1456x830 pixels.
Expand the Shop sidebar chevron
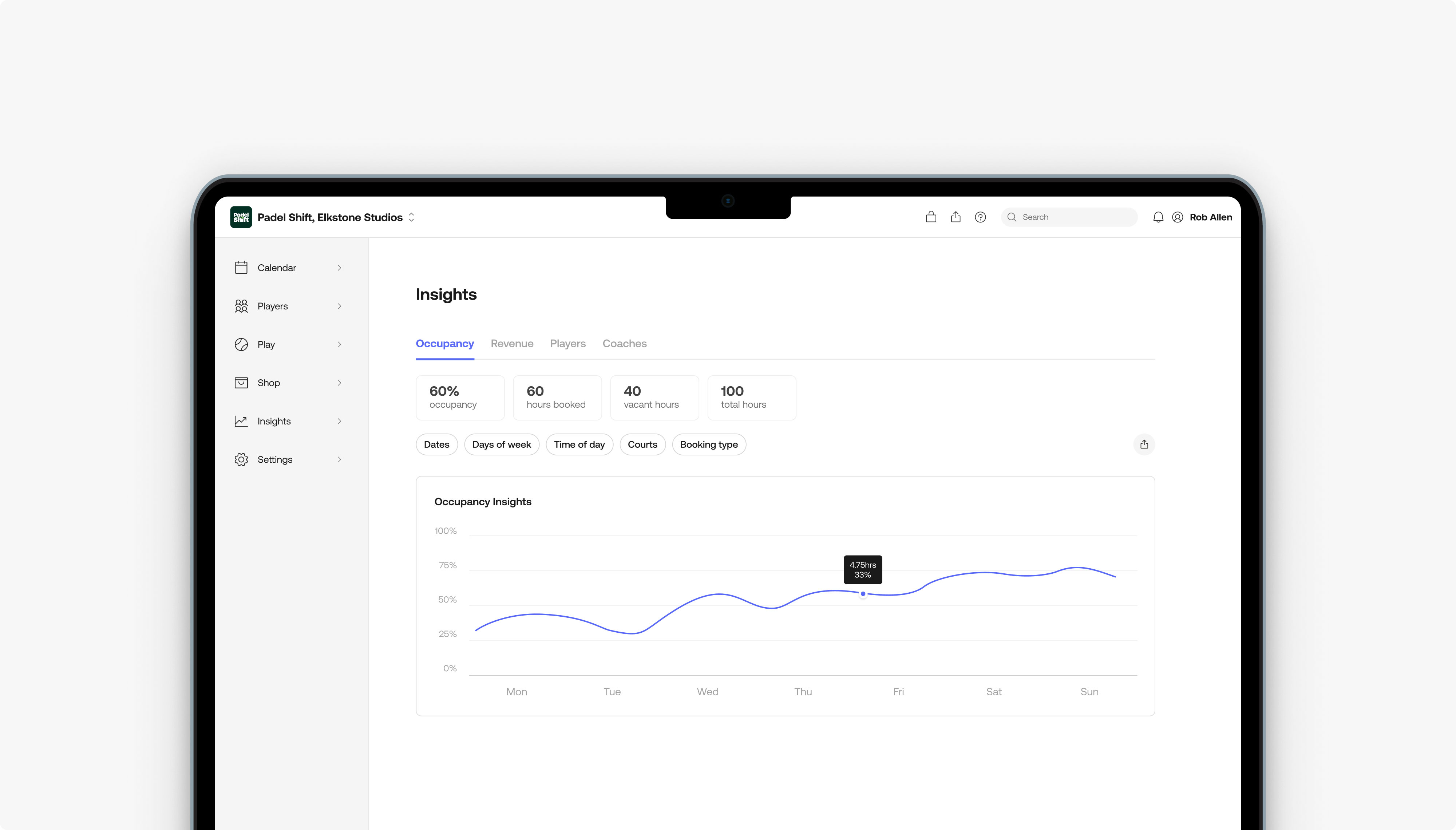[x=339, y=383]
